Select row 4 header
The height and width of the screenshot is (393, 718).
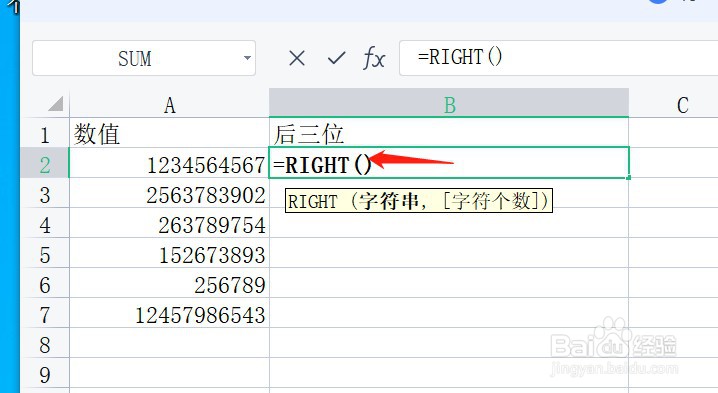click(x=45, y=224)
